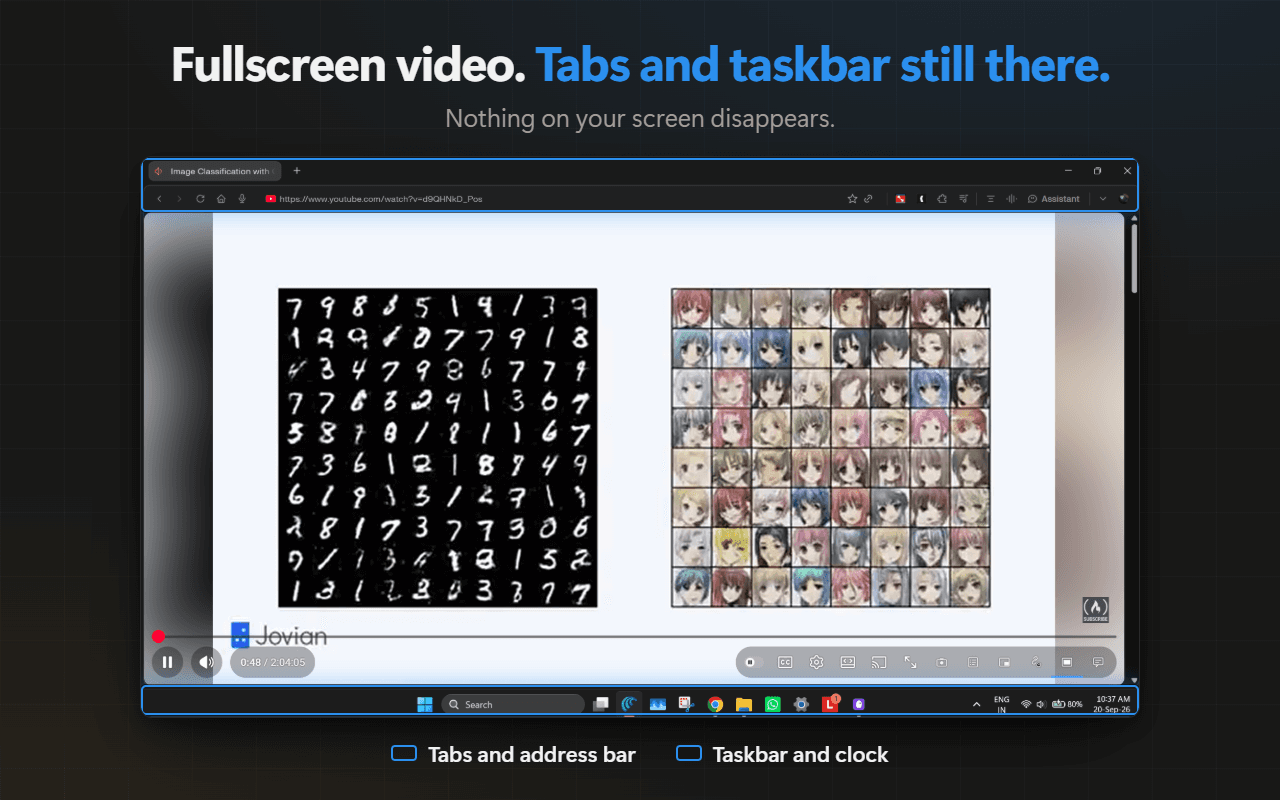1280x800 pixels.
Task: Go to browser home page
Action: (x=221, y=199)
